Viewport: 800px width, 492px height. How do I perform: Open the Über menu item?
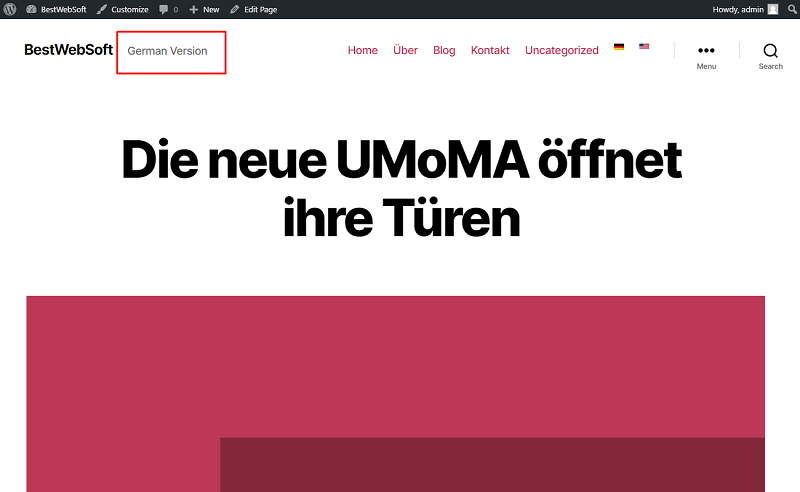click(x=405, y=50)
